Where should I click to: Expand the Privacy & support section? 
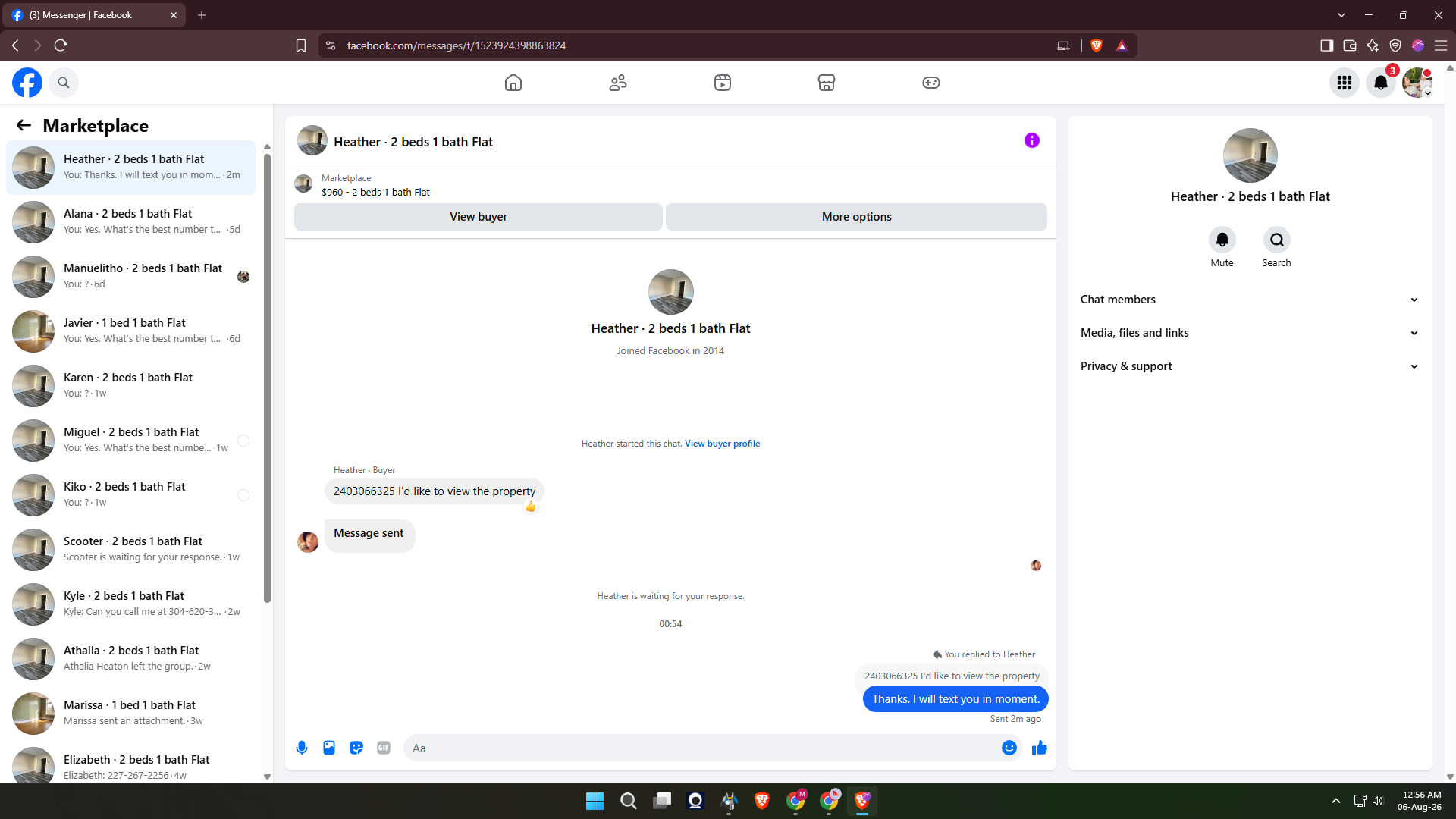tap(1250, 366)
